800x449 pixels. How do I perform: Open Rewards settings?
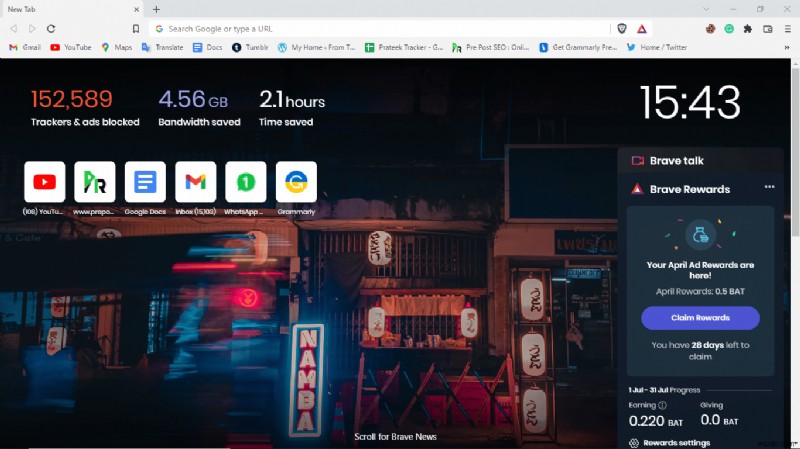(670, 442)
